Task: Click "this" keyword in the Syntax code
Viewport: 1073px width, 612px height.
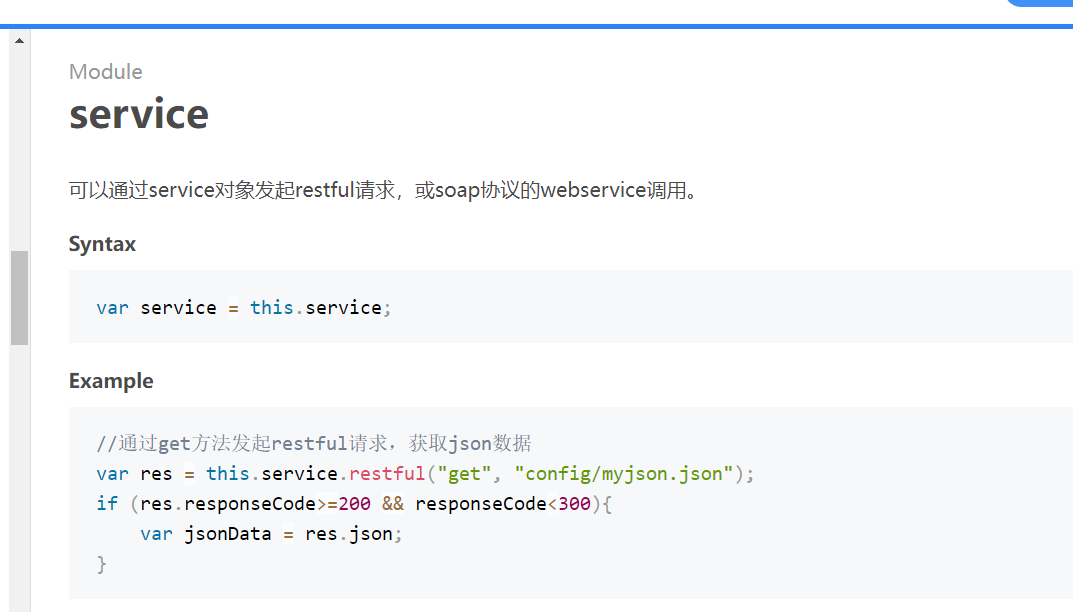Action: click(271, 307)
